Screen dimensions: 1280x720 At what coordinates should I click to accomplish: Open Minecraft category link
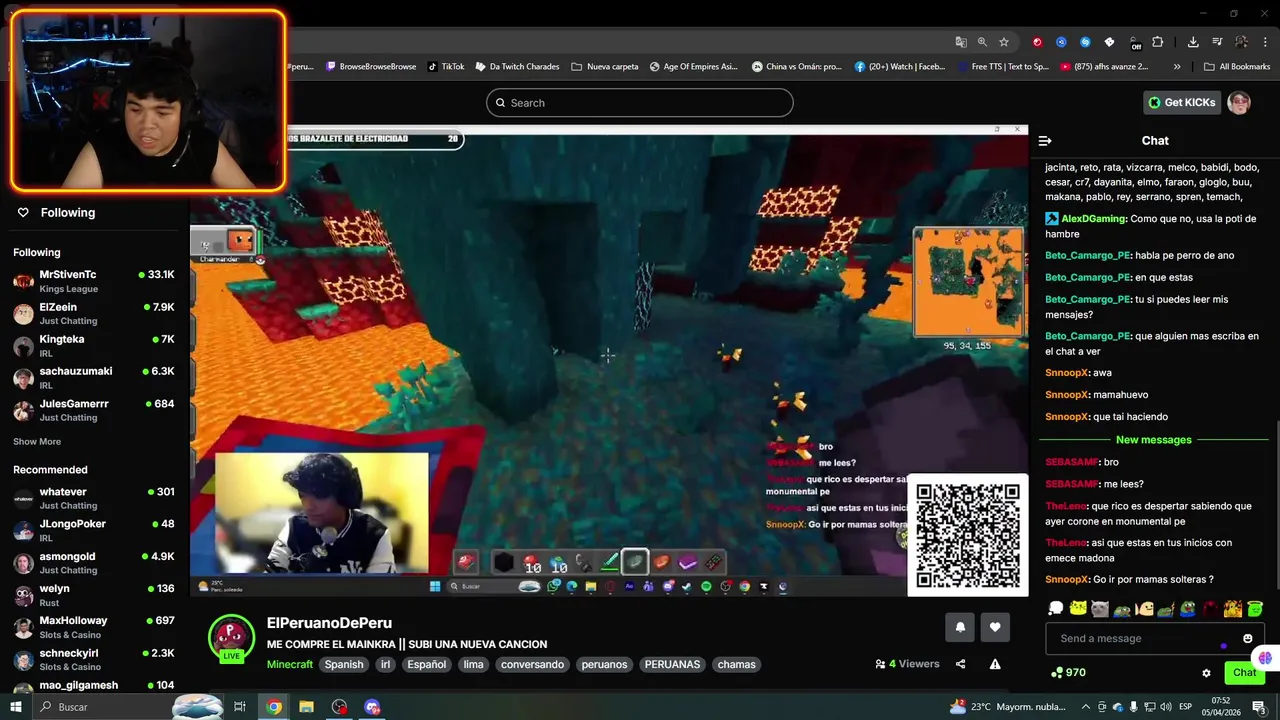click(290, 664)
